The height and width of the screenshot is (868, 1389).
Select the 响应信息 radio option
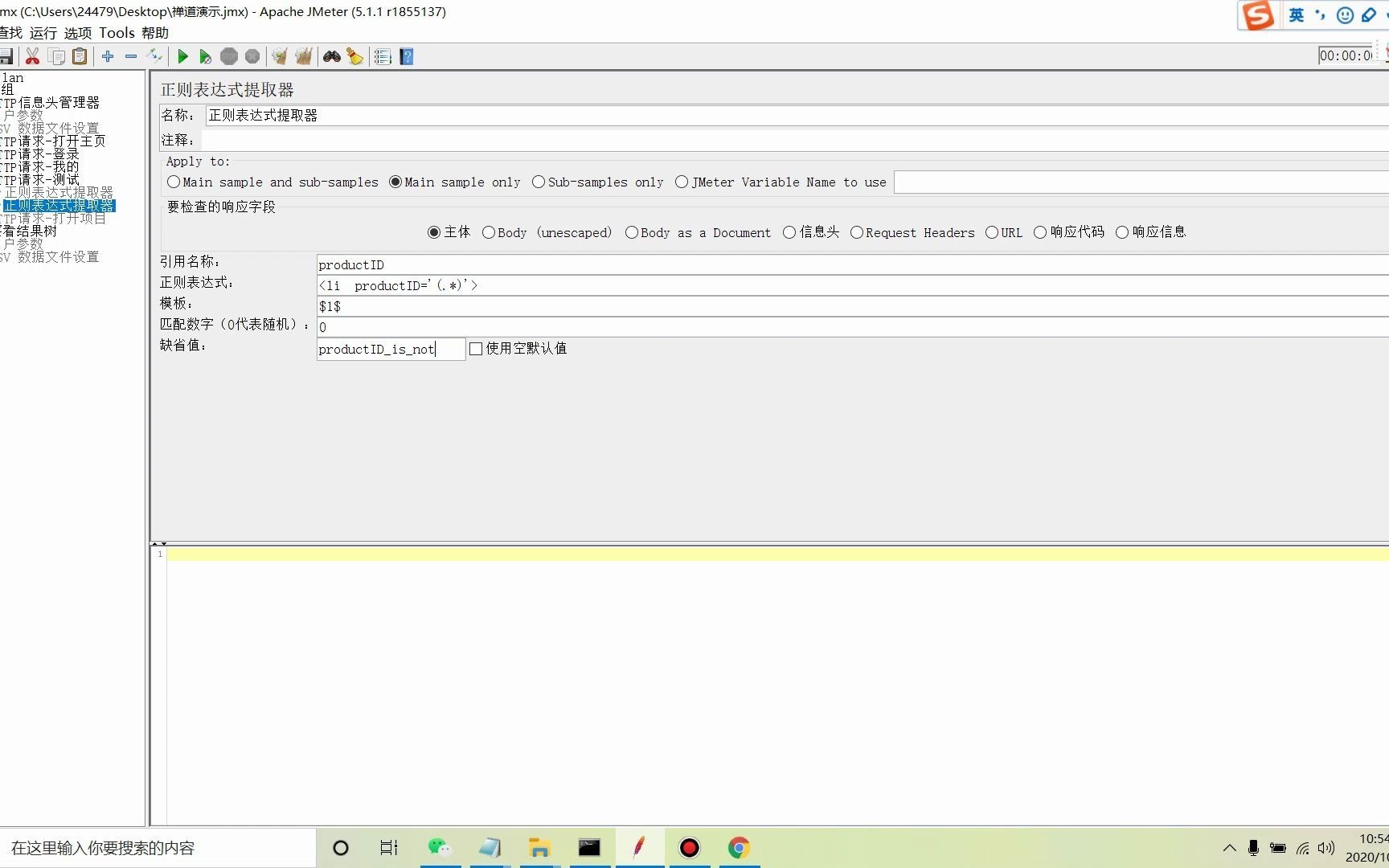[1150, 232]
